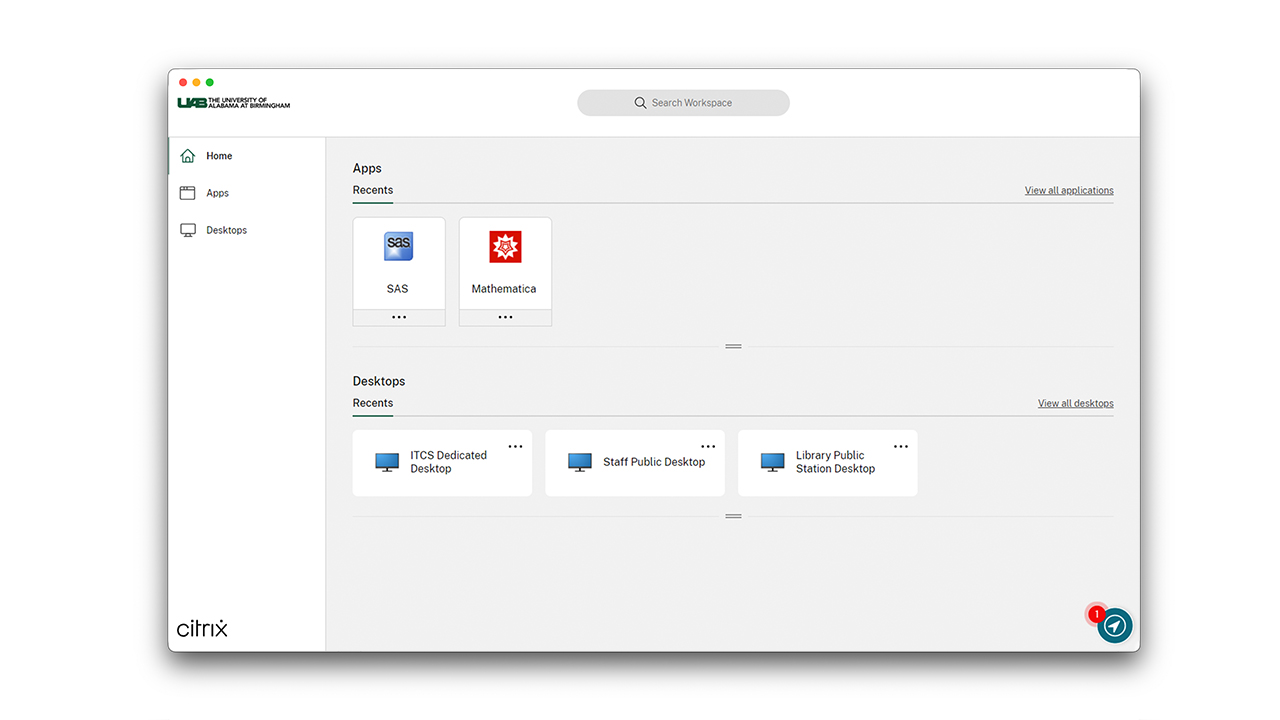The height and width of the screenshot is (720, 1280).
Task: Expand SAS options with three-dot menu
Action: click(x=399, y=317)
